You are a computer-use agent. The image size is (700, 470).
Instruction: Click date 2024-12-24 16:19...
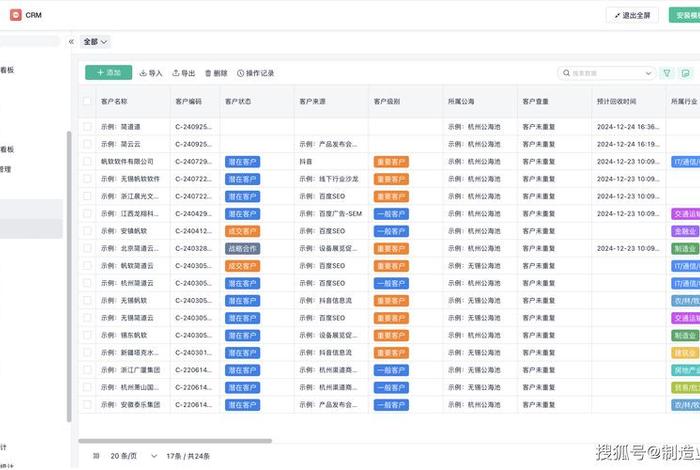point(628,144)
